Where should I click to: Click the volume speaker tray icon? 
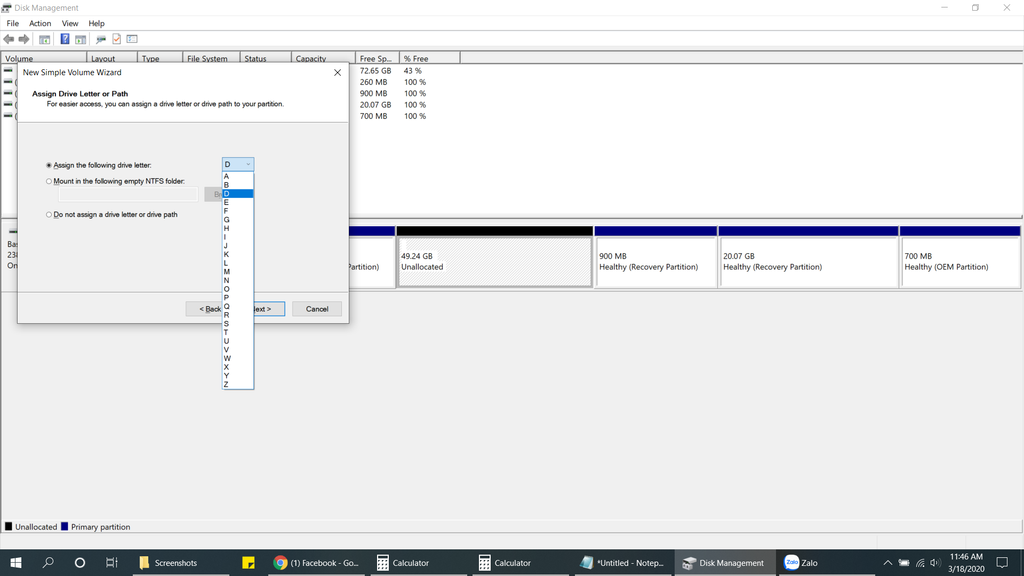point(935,562)
